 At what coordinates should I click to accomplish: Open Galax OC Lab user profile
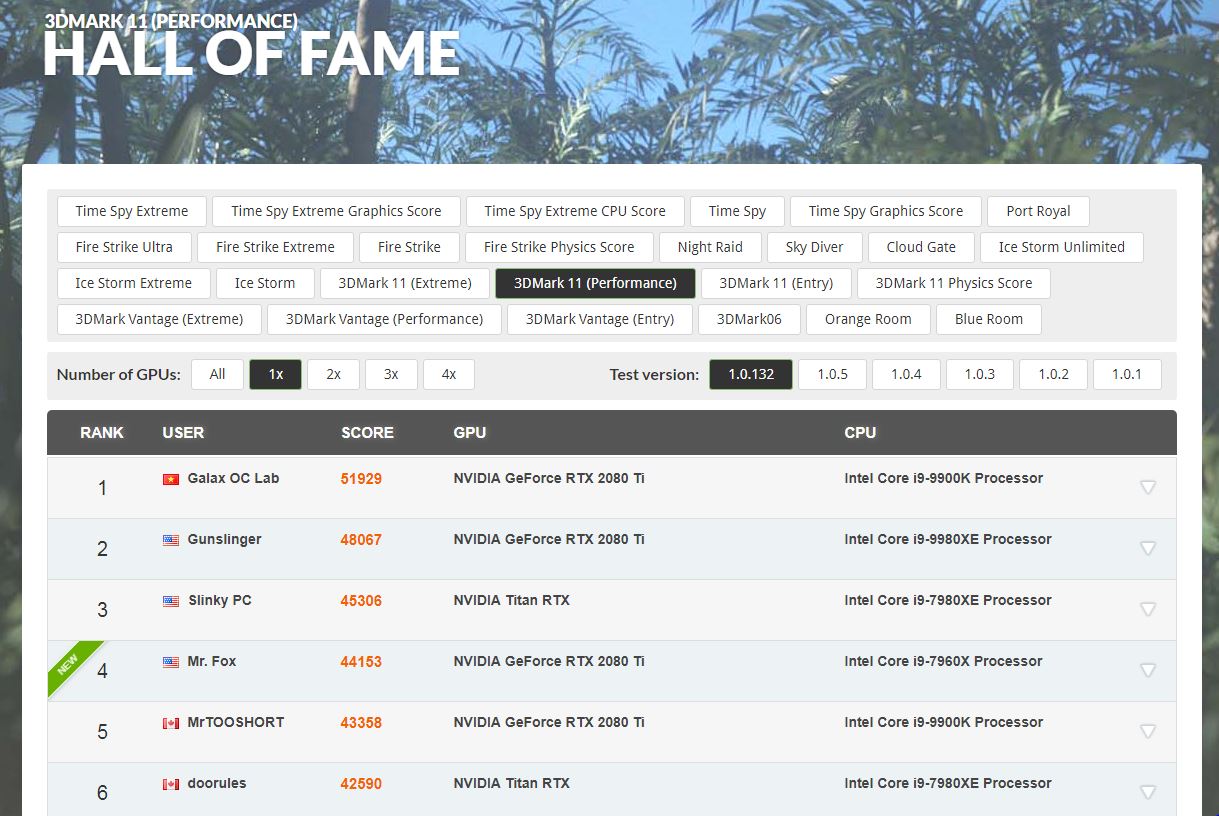click(233, 478)
